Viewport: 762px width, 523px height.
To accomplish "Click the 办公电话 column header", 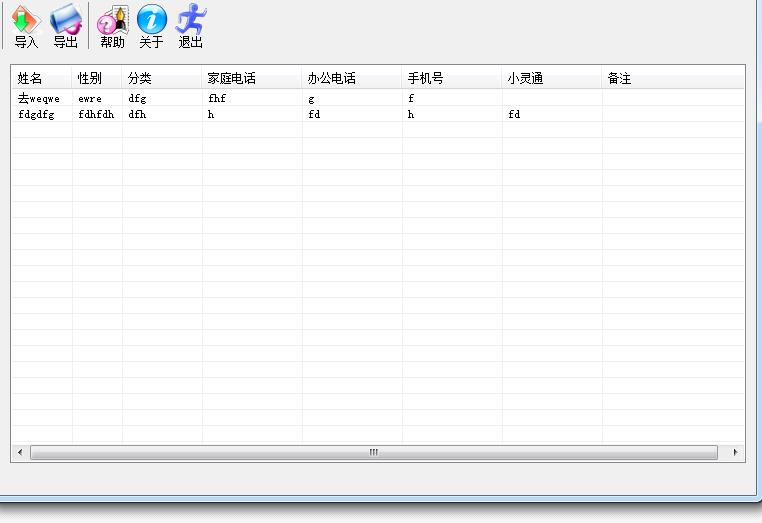I will [351, 78].
